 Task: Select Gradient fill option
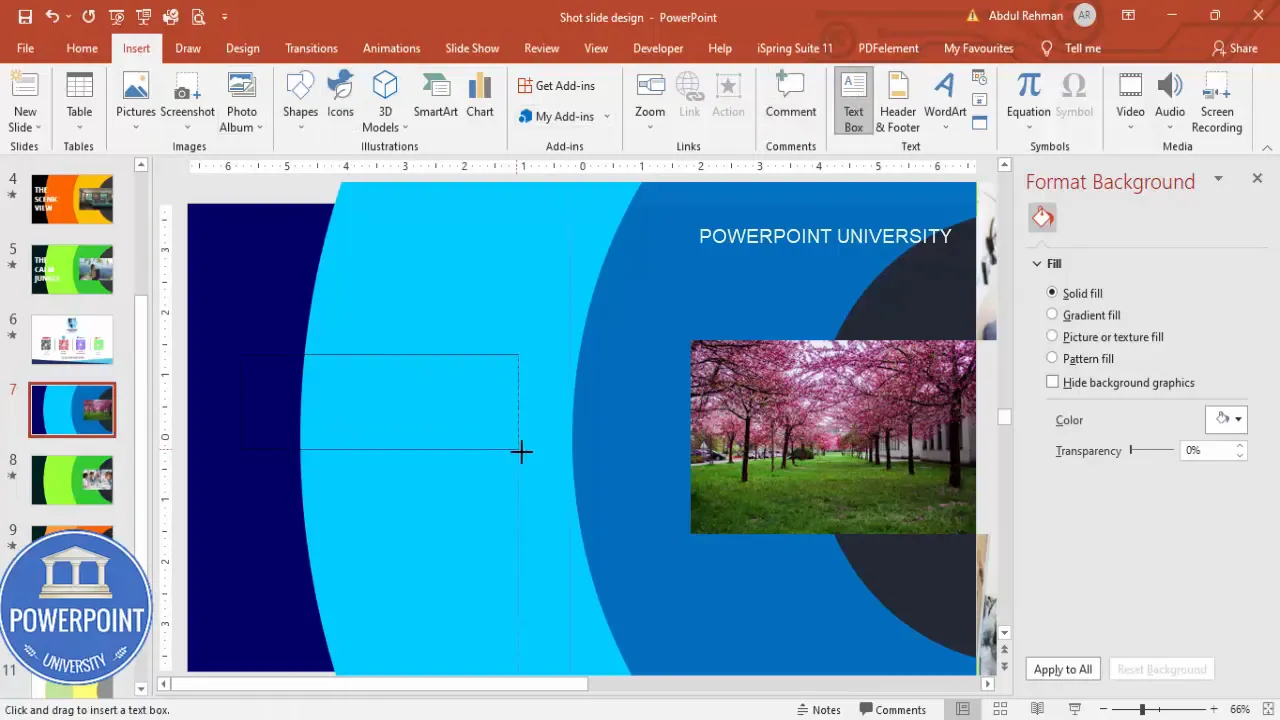pyautogui.click(x=1082, y=315)
